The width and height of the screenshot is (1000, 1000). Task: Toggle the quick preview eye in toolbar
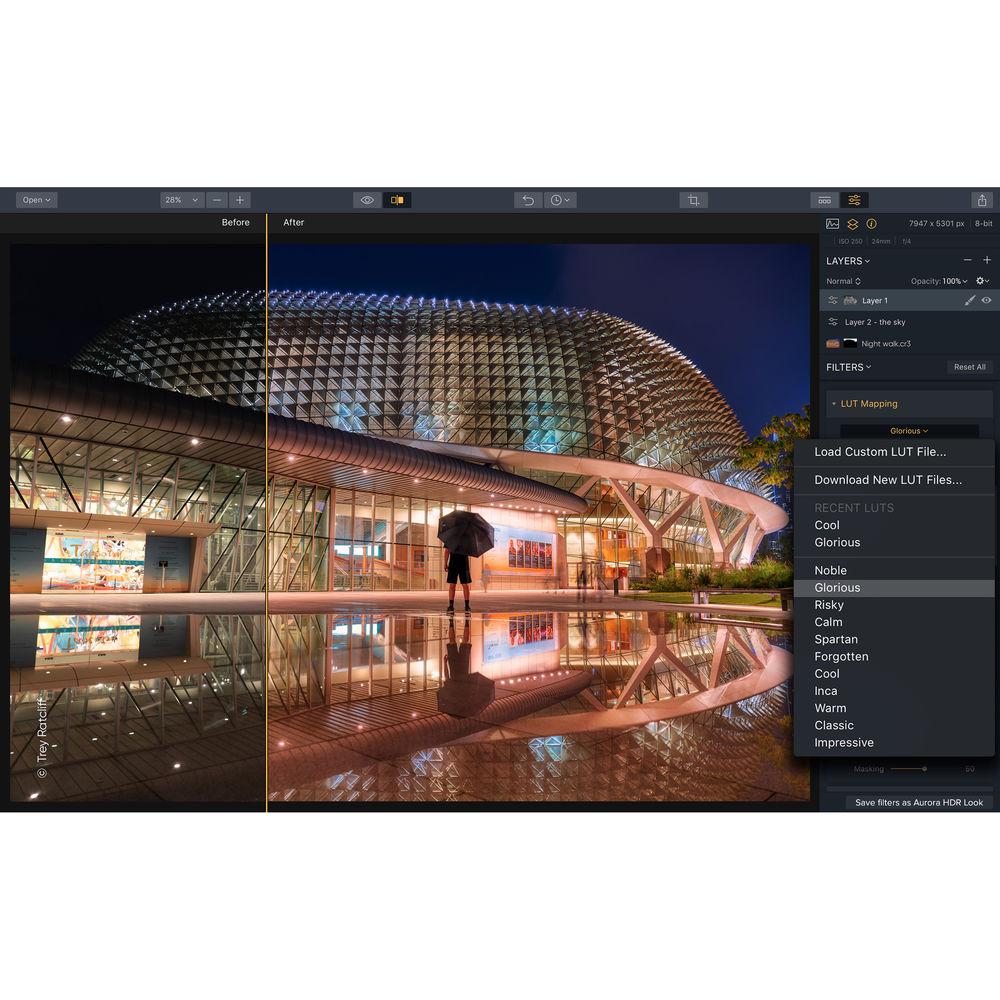tap(369, 199)
